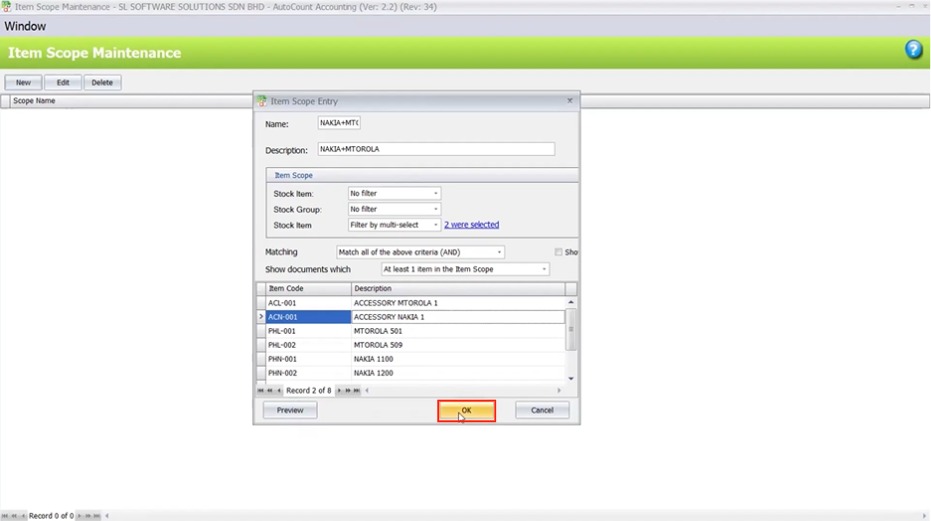Select the PHN-001 item code cell
This screenshot has width=931, height=521.
point(308,359)
